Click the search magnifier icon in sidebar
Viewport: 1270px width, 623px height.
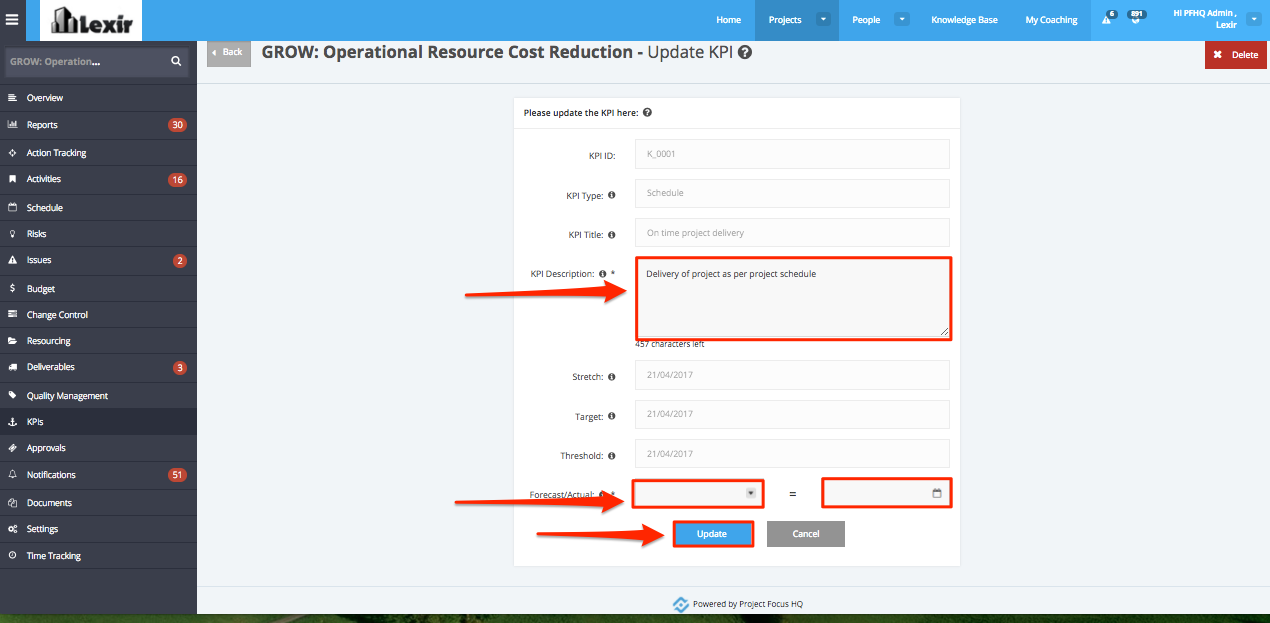tap(176, 61)
